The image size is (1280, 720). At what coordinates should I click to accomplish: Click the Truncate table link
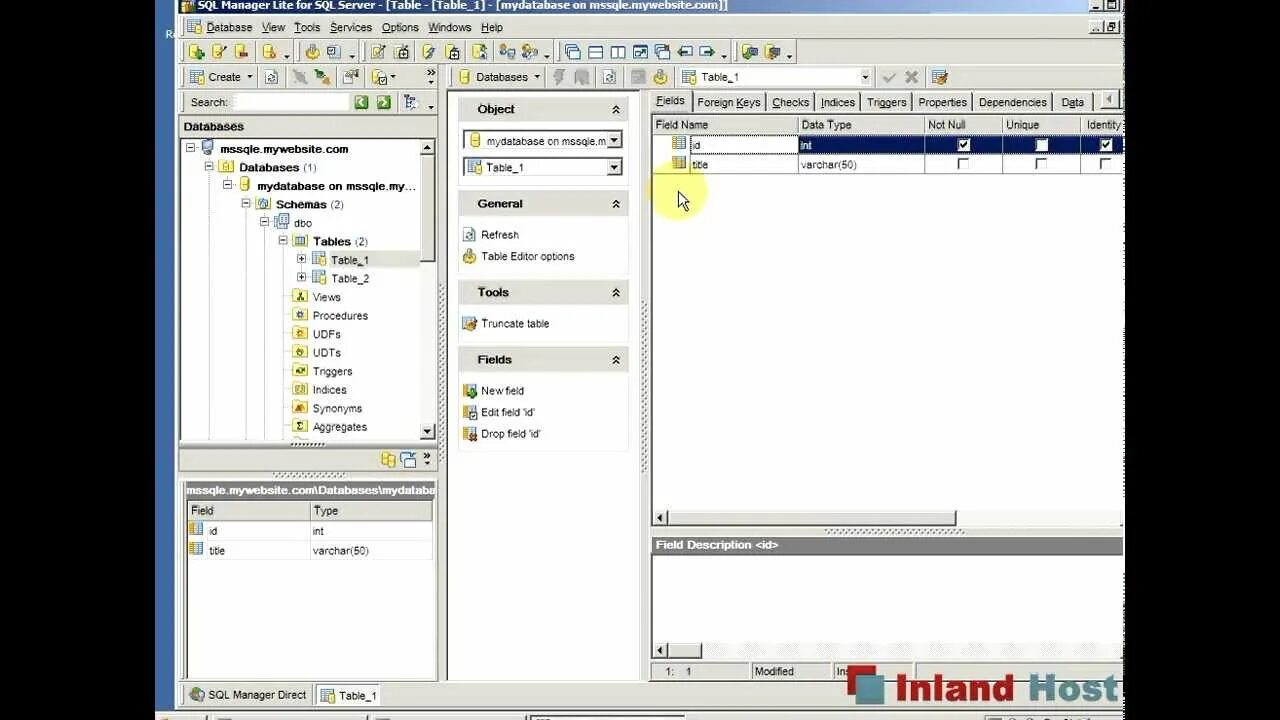515,324
